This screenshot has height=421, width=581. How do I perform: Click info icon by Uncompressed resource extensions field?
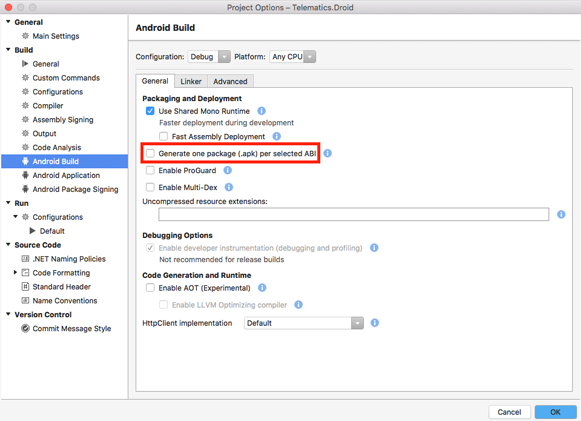point(561,214)
